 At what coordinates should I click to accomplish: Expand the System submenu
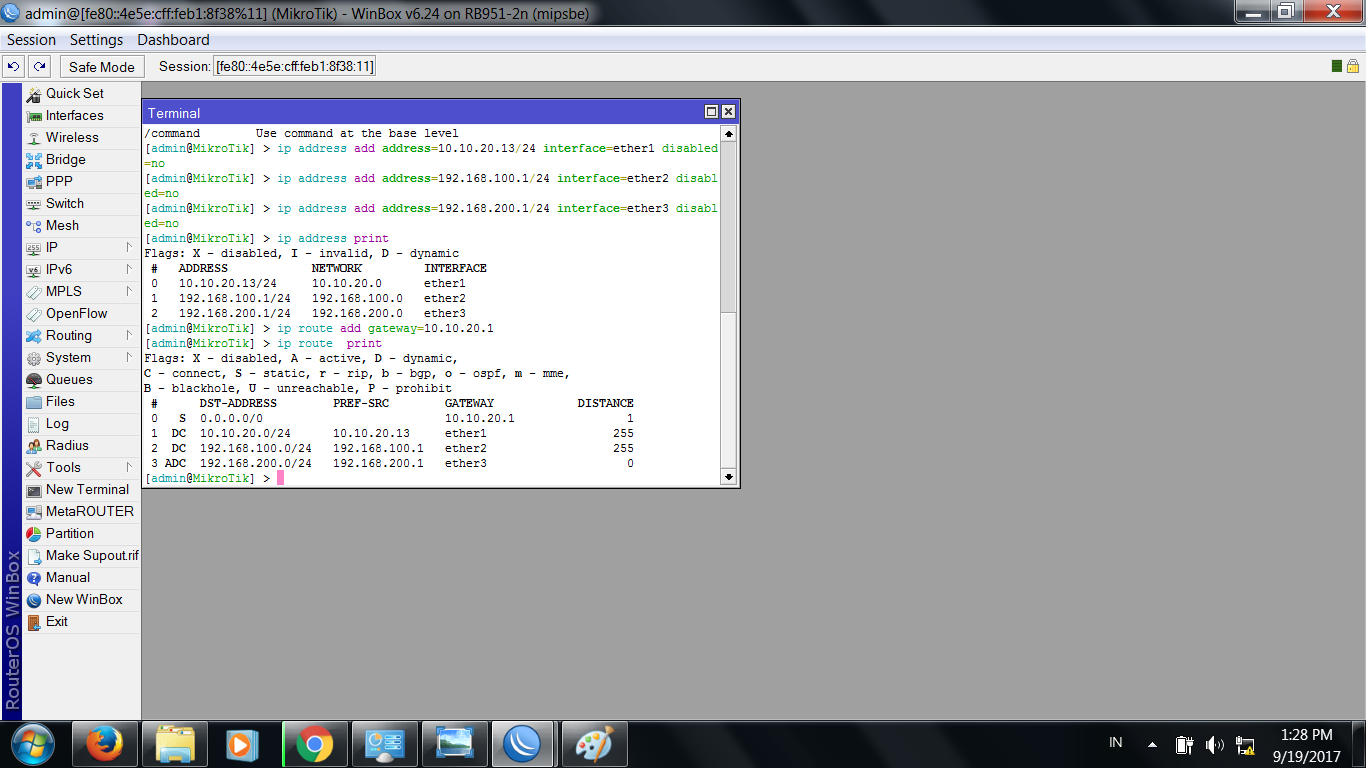[129, 357]
